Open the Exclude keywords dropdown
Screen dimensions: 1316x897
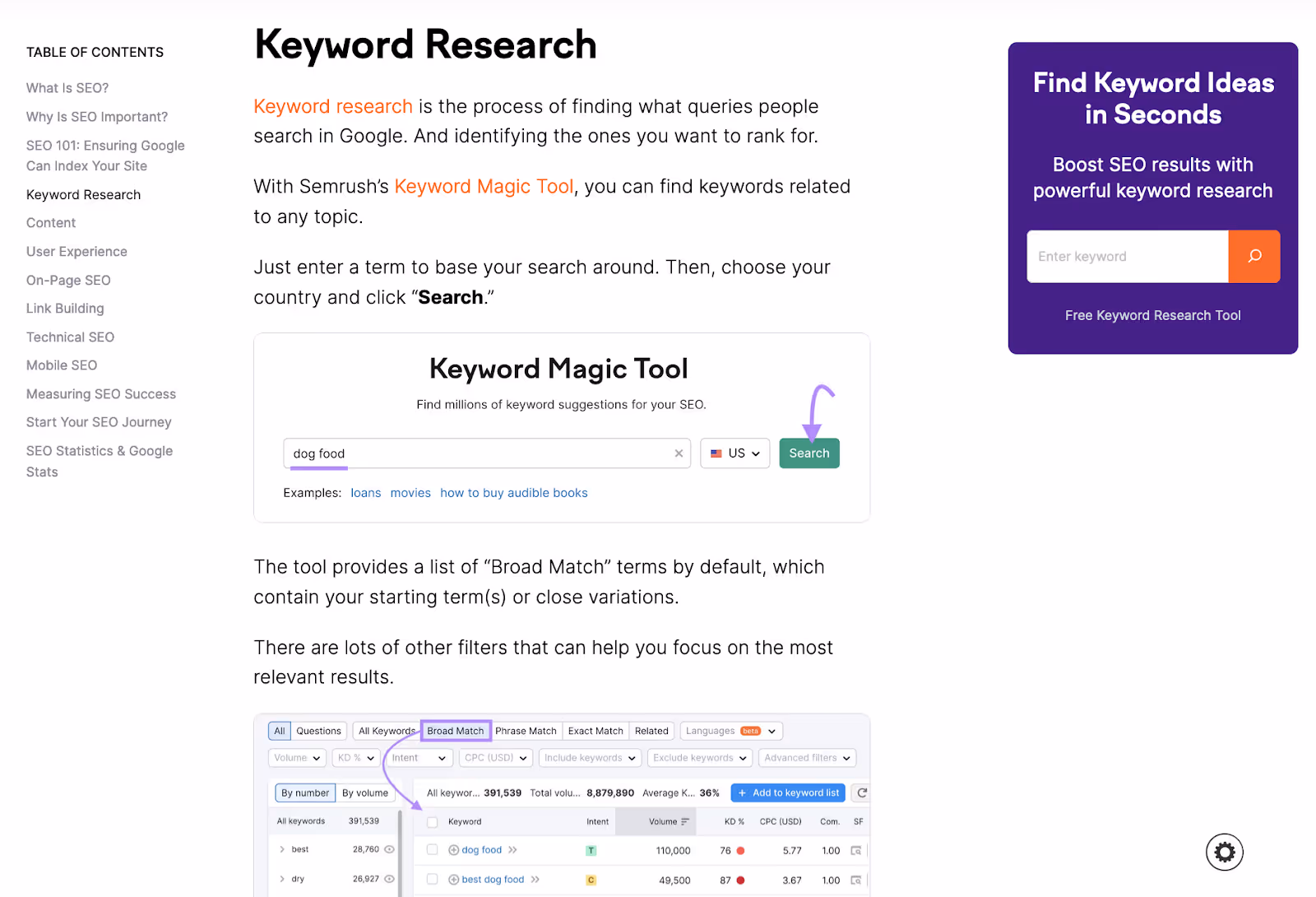point(700,758)
